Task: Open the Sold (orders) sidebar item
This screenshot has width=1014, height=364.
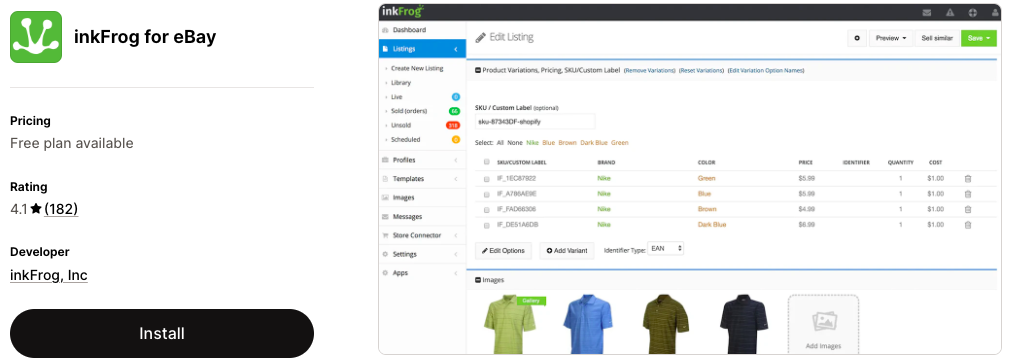Action: pyautogui.click(x=409, y=111)
